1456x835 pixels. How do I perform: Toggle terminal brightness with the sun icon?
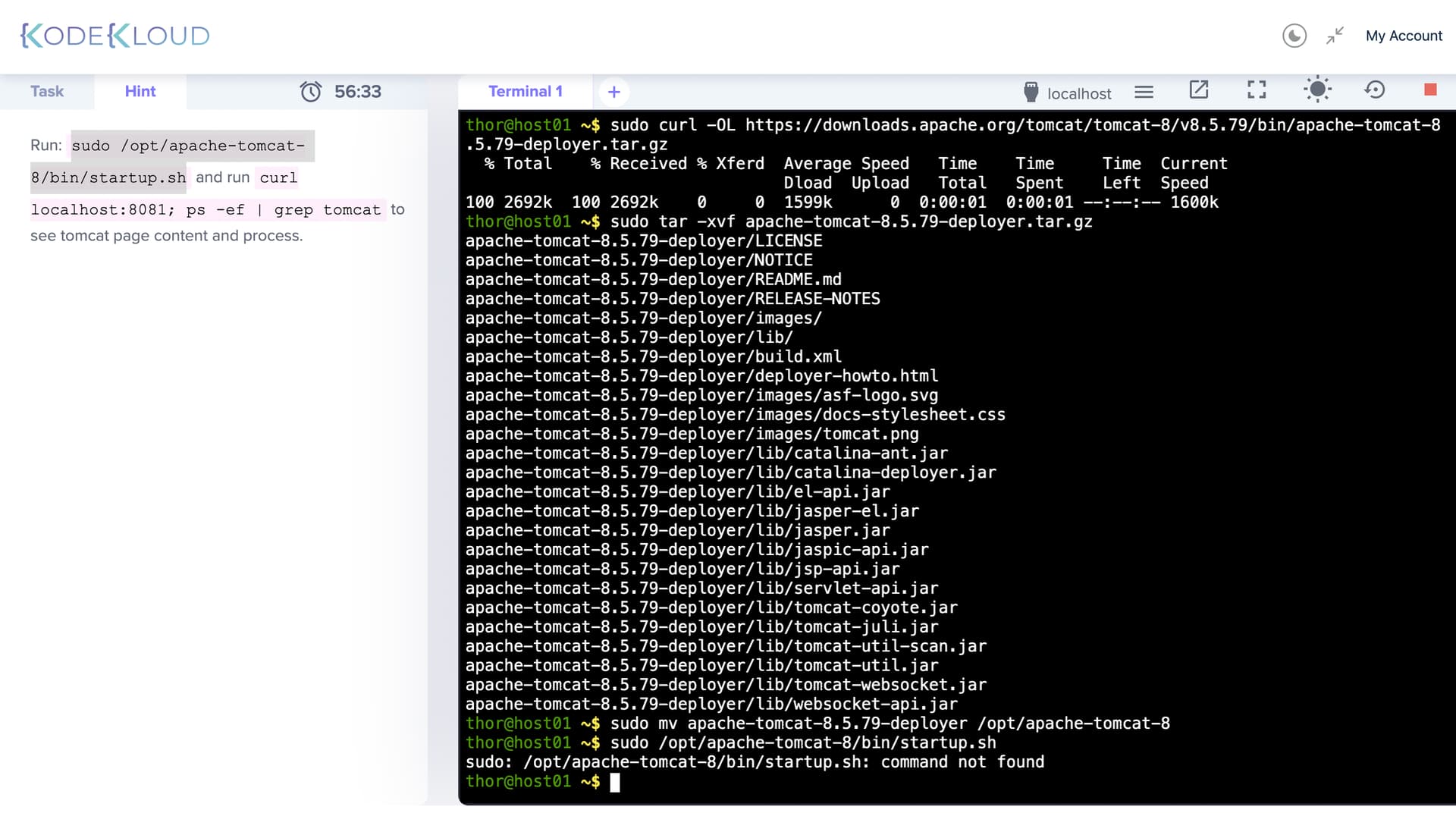[x=1317, y=89]
